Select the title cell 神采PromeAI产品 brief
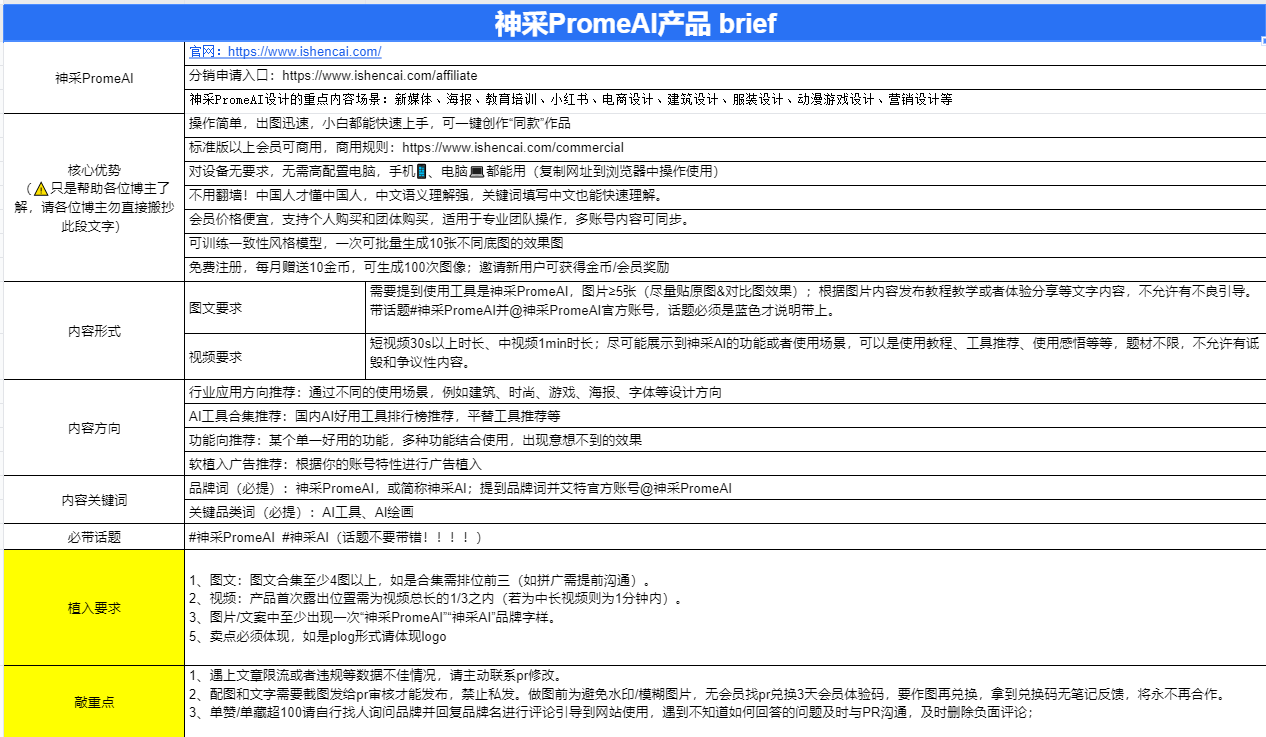Image resolution: width=1266 pixels, height=737 pixels. pos(634,21)
